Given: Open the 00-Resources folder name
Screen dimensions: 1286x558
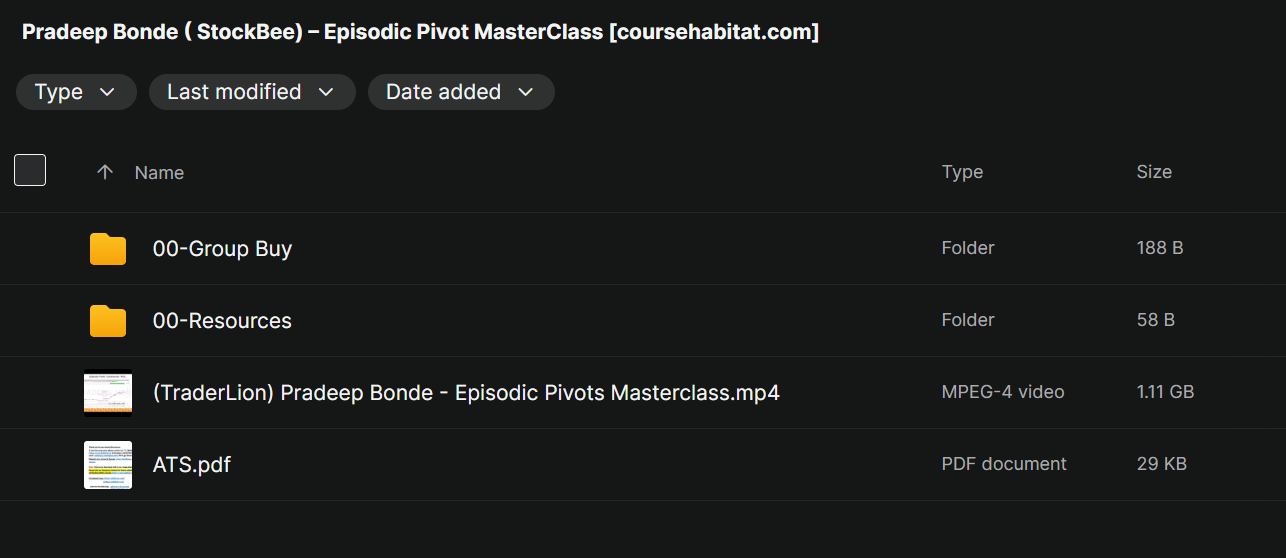Looking at the screenshot, I should pos(222,321).
